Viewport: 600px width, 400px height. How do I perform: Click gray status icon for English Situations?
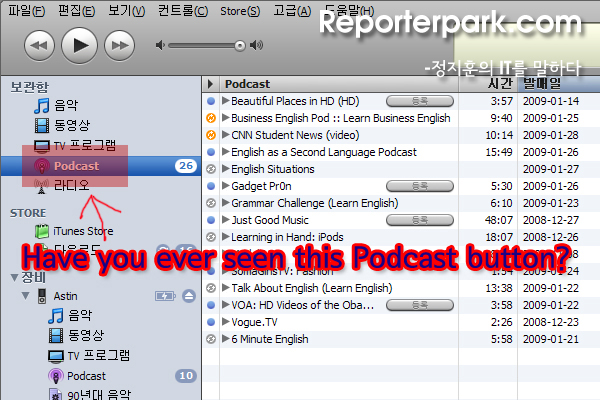(x=211, y=169)
